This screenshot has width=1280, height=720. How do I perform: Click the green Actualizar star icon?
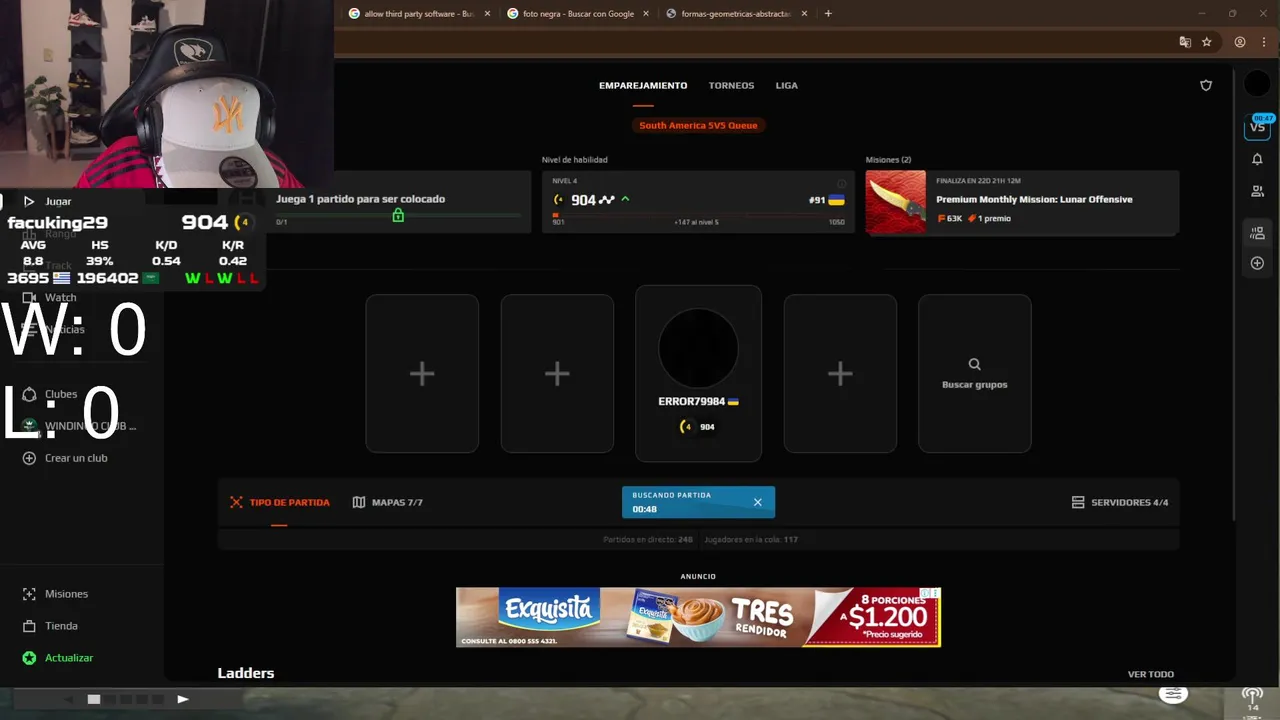coord(29,658)
